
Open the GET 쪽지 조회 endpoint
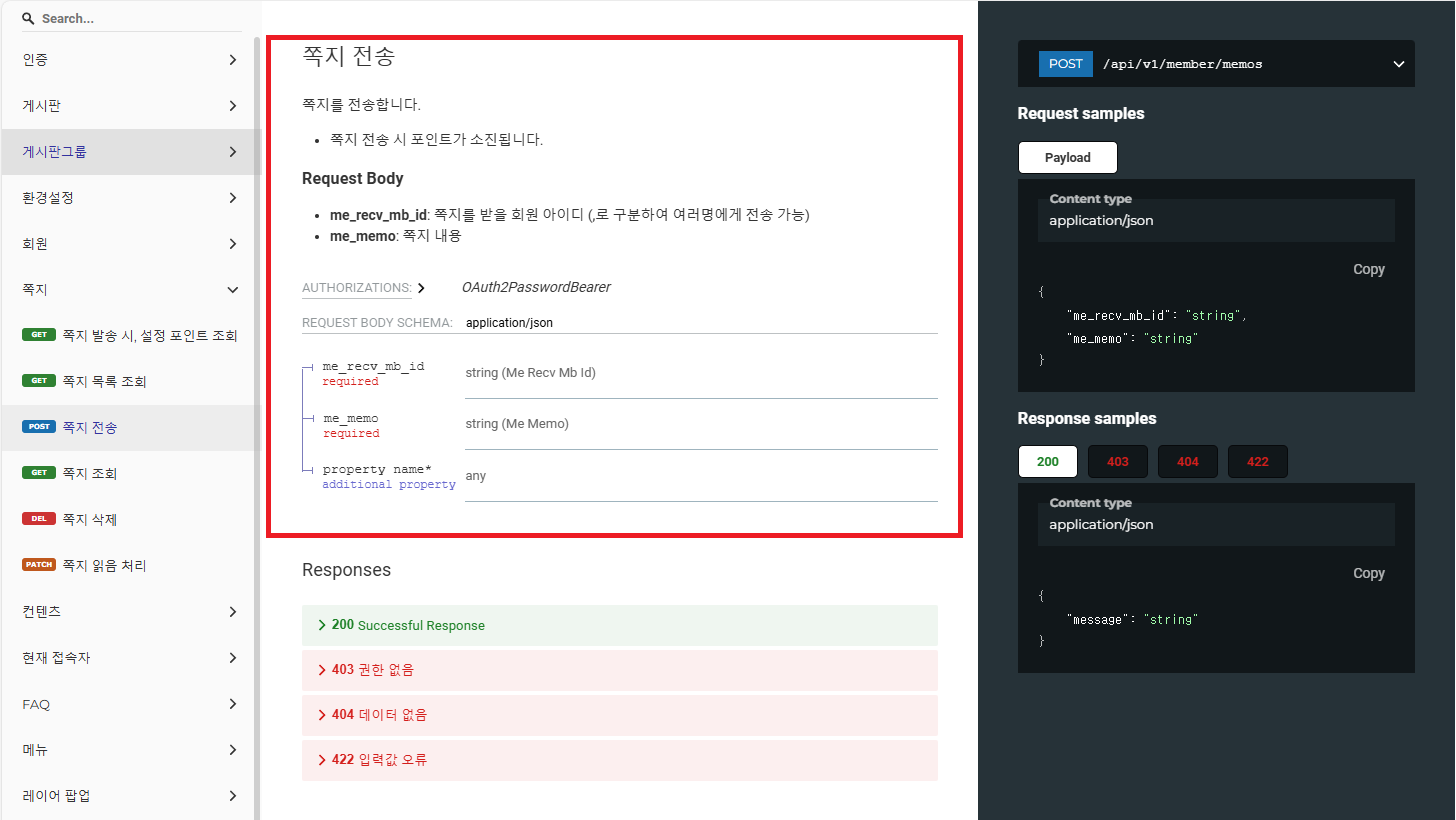click(x=89, y=473)
